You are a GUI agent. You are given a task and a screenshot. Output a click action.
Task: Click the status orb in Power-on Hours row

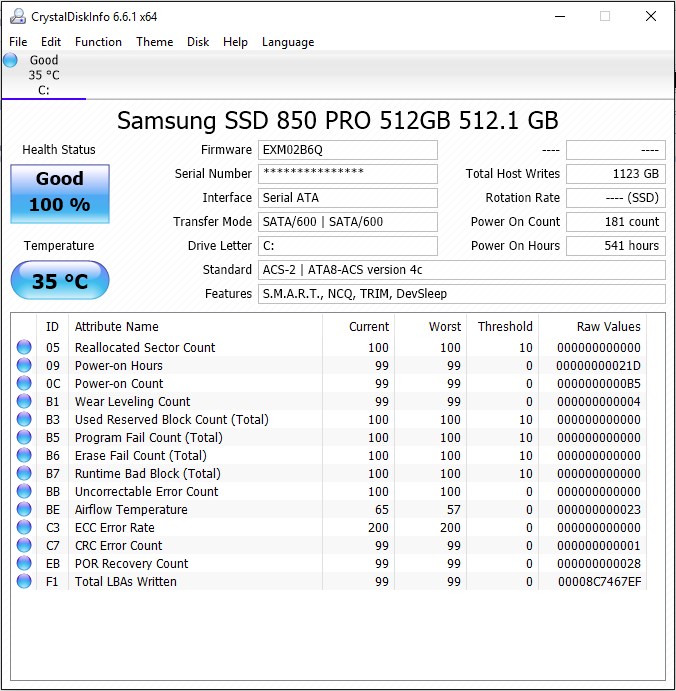tap(24, 365)
